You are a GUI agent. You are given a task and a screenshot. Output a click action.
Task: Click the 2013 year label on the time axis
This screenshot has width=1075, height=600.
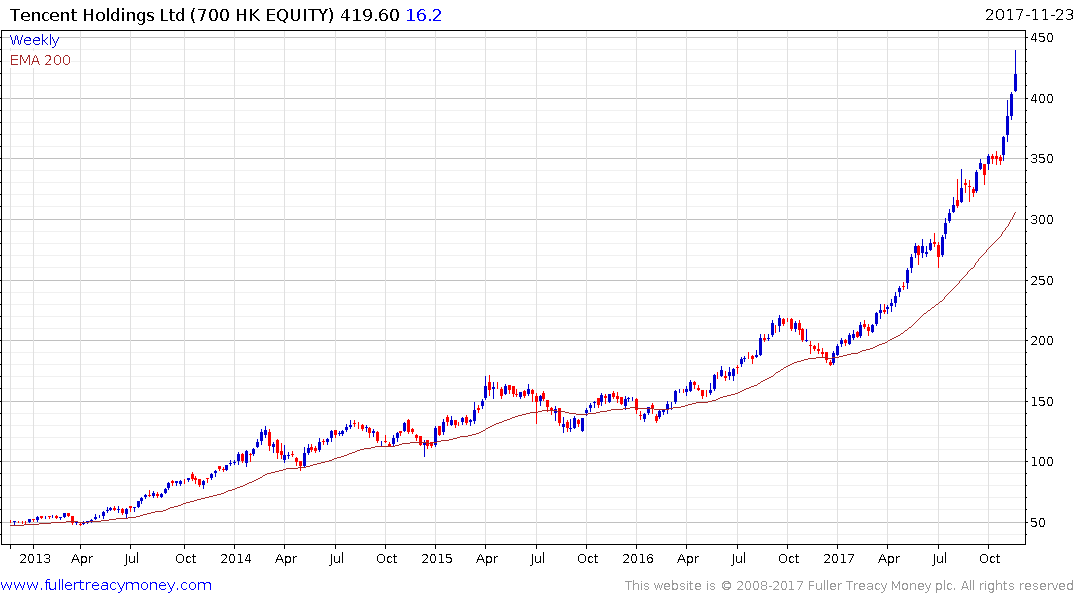point(35,559)
